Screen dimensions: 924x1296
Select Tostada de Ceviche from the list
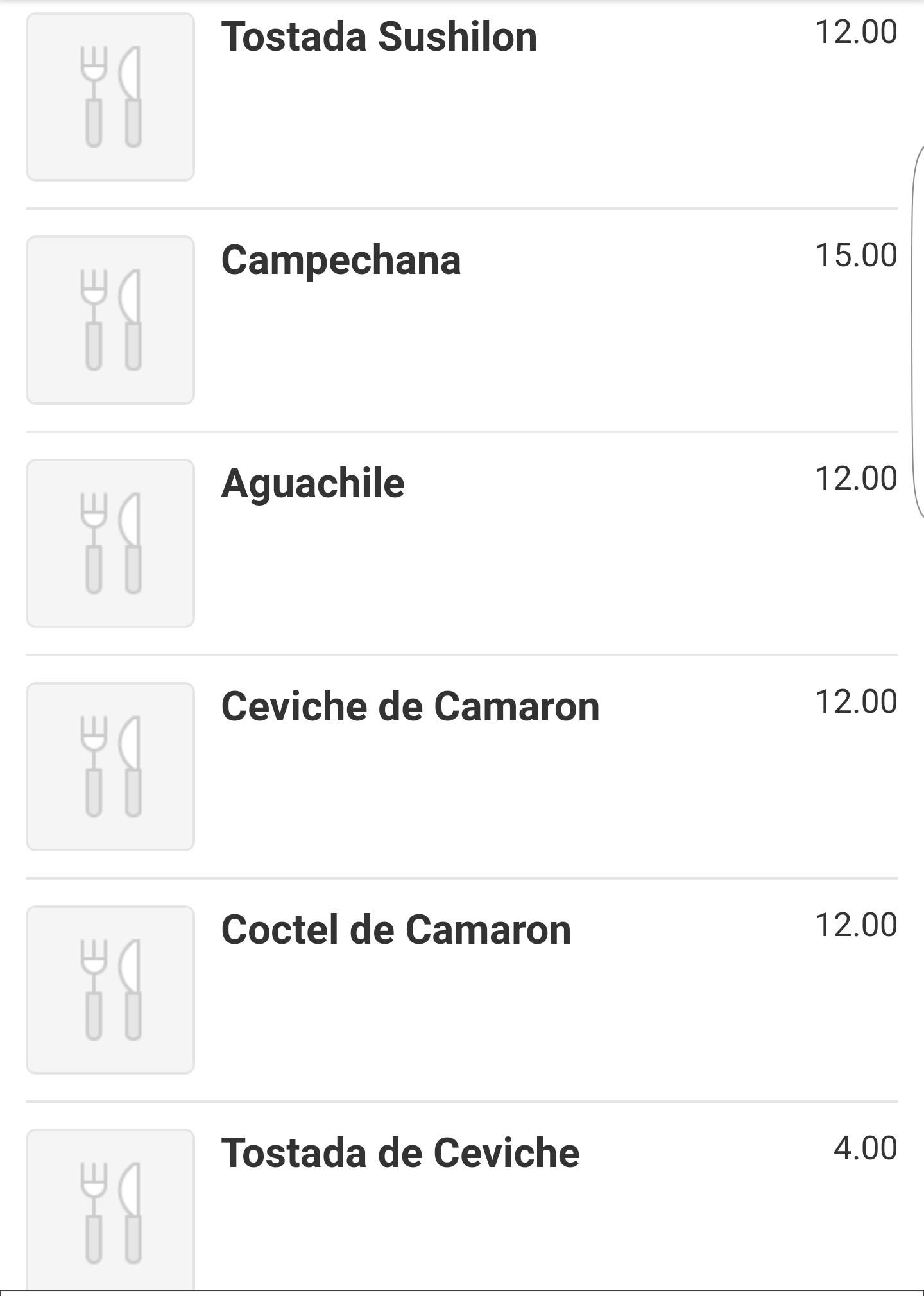[x=400, y=1153]
